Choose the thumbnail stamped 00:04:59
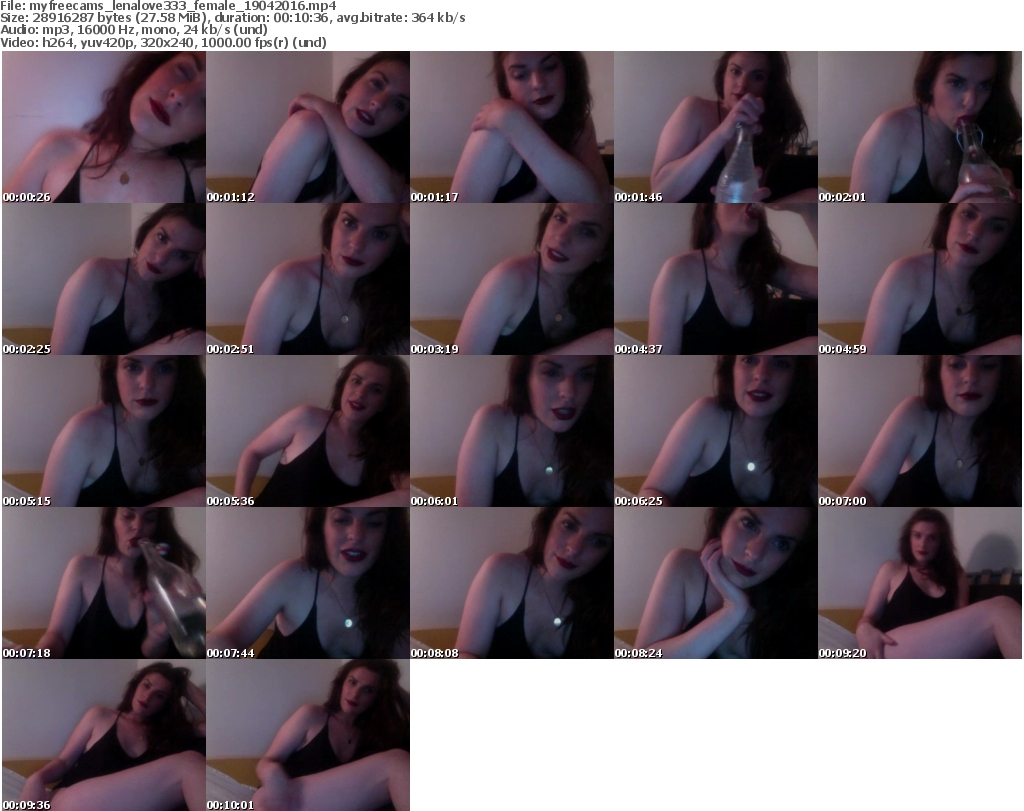Image resolution: width=1024 pixels, height=811 pixels. pyautogui.click(x=920, y=279)
